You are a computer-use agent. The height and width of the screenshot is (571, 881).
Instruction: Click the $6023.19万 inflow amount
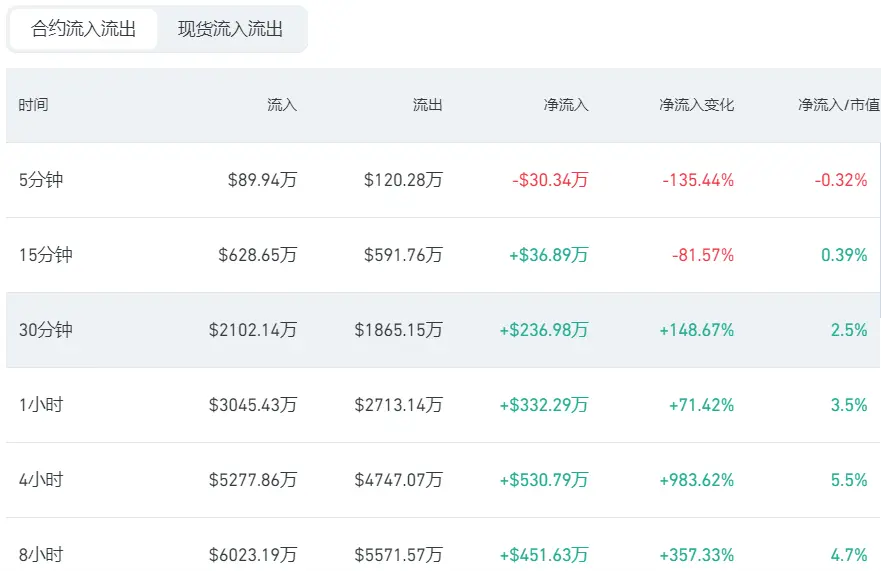(x=253, y=555)
